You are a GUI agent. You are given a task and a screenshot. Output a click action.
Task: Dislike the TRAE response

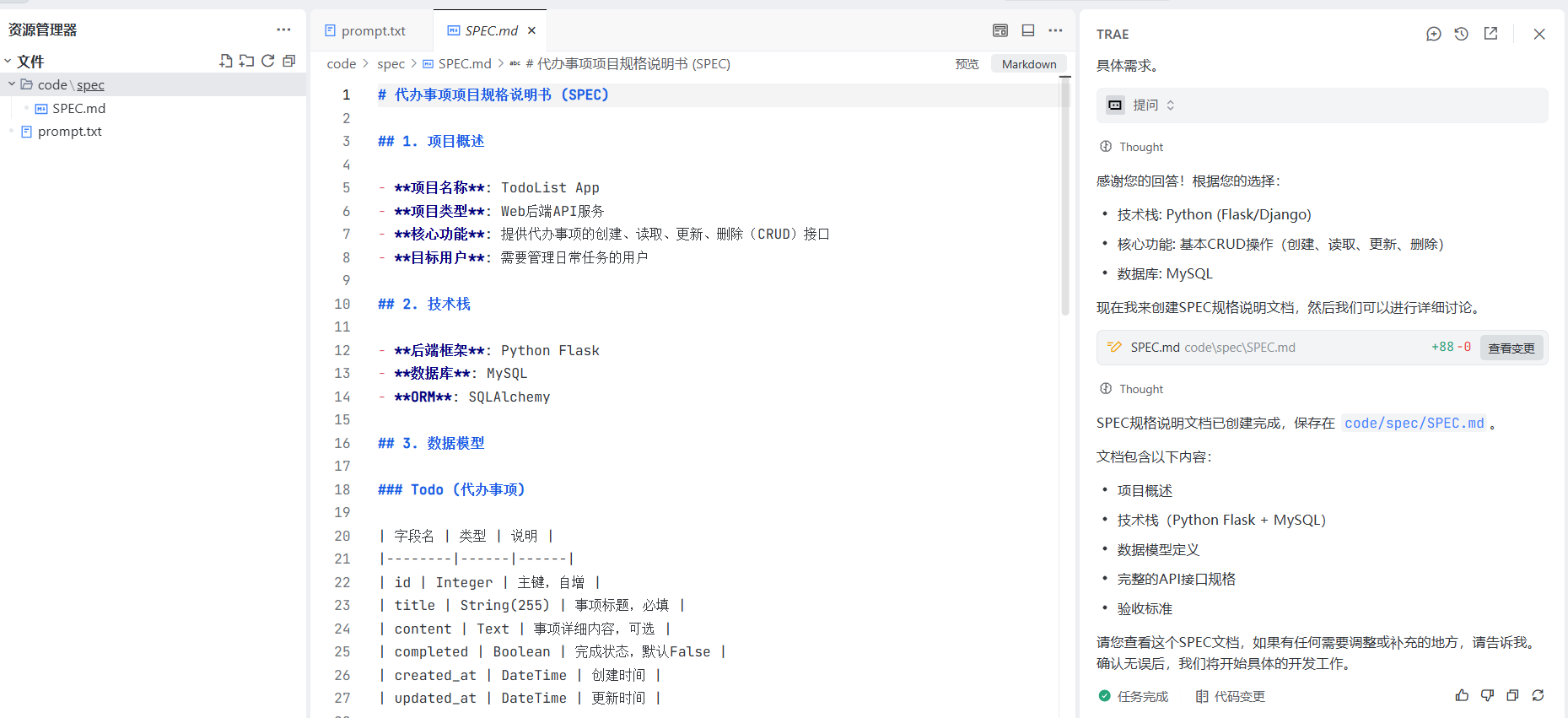click(x=1487, y=695)
